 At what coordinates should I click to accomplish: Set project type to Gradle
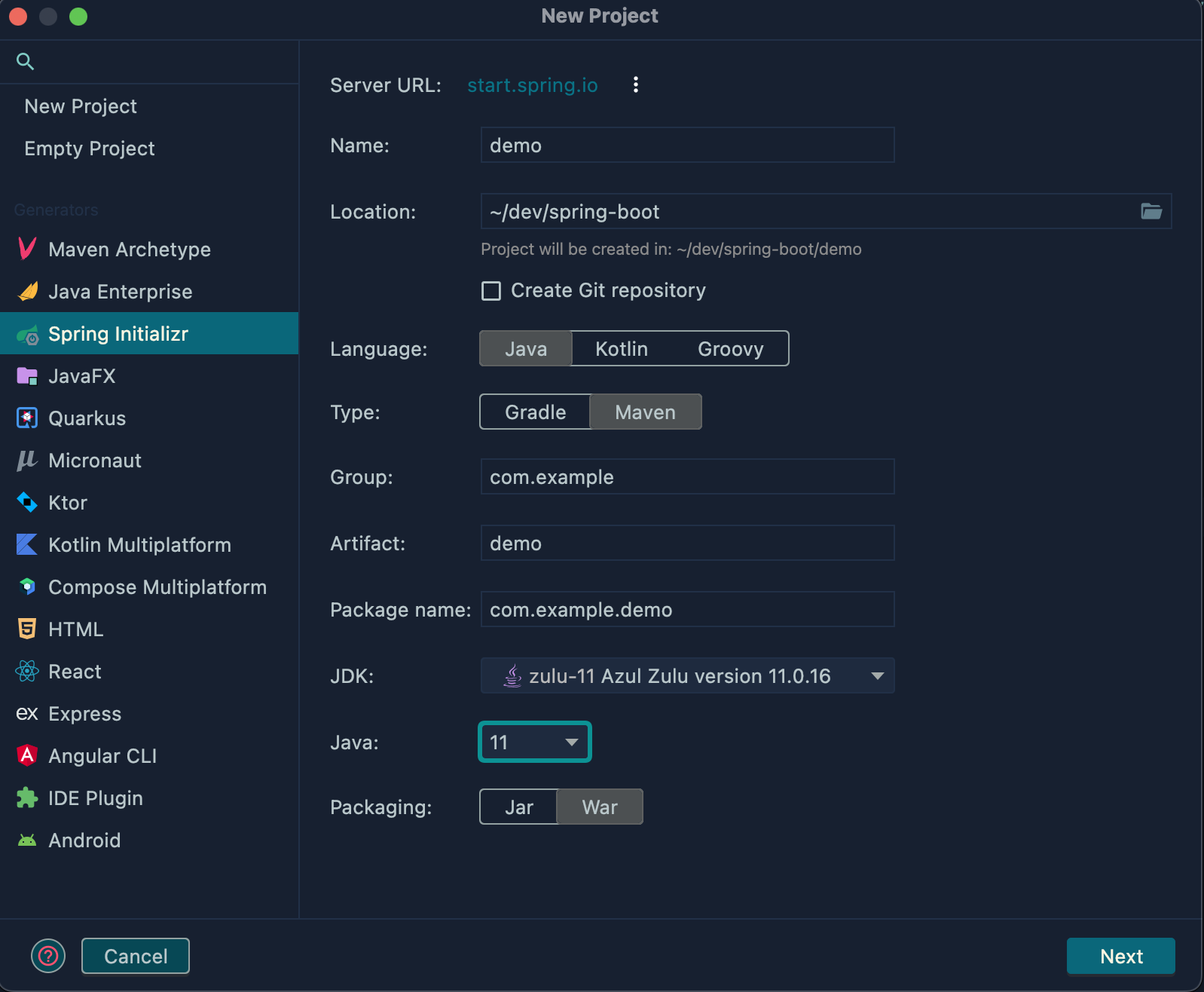click(535, 412)
